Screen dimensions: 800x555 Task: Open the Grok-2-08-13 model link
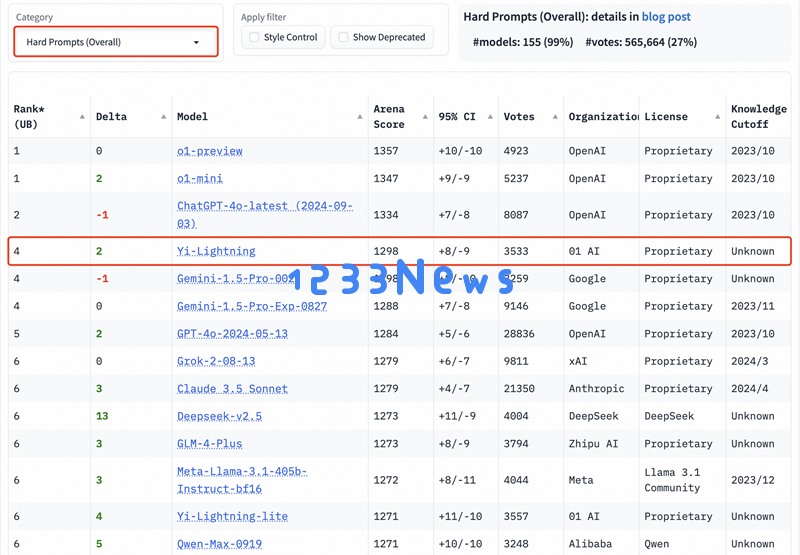[x=216, y=361]
